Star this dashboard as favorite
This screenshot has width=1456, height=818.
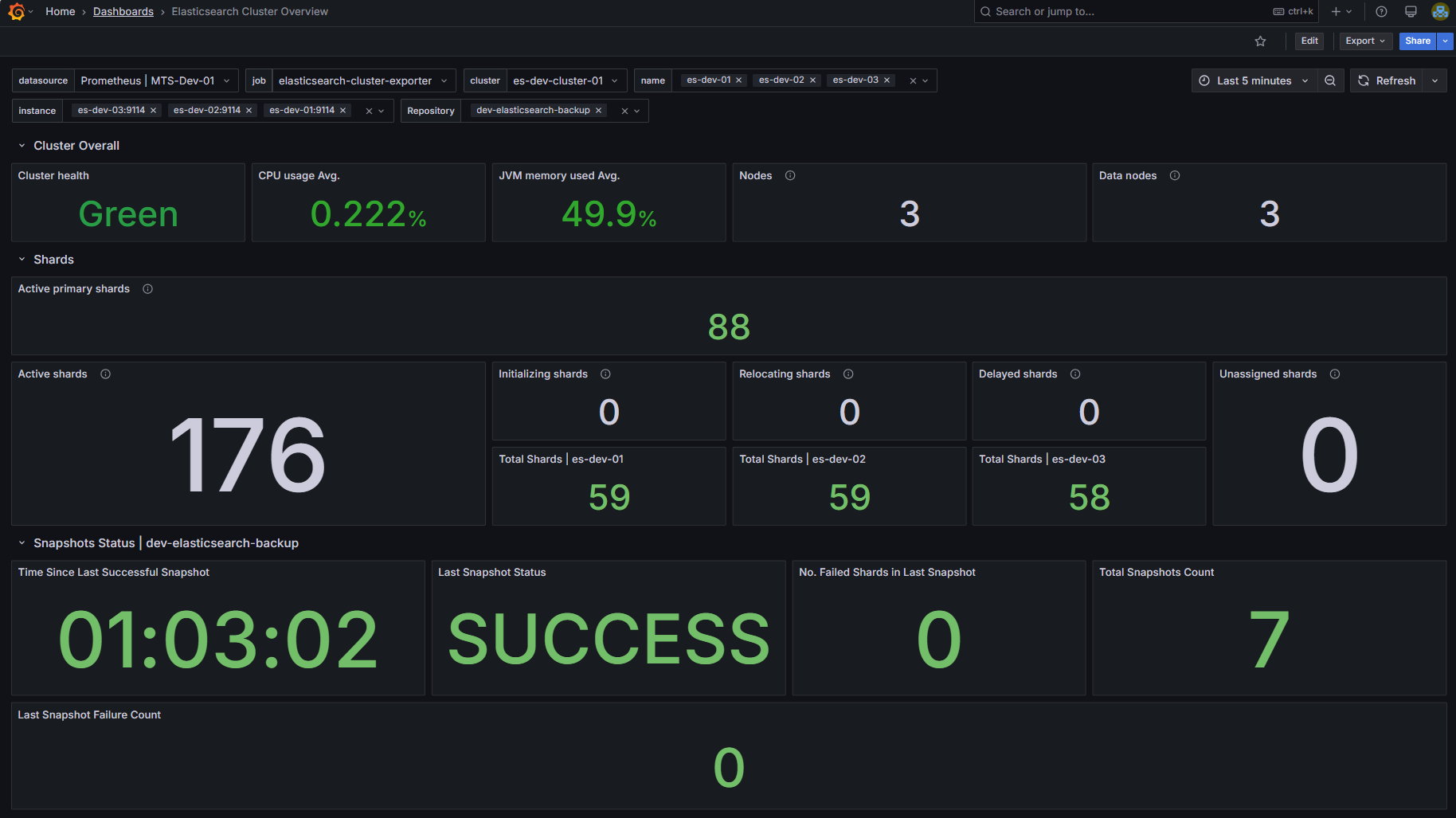pos(1260,41)
